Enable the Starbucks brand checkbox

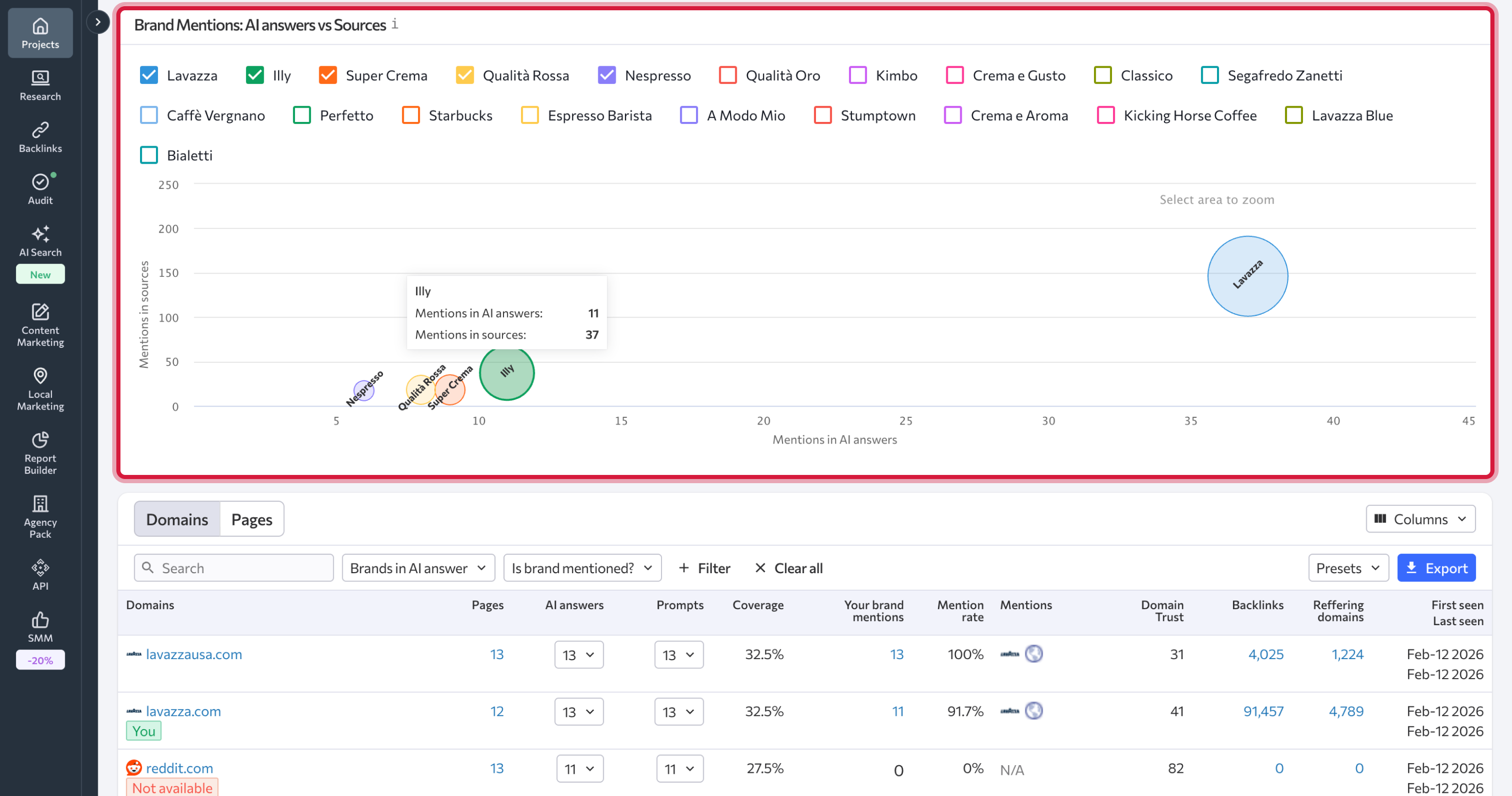click(411, 115)
